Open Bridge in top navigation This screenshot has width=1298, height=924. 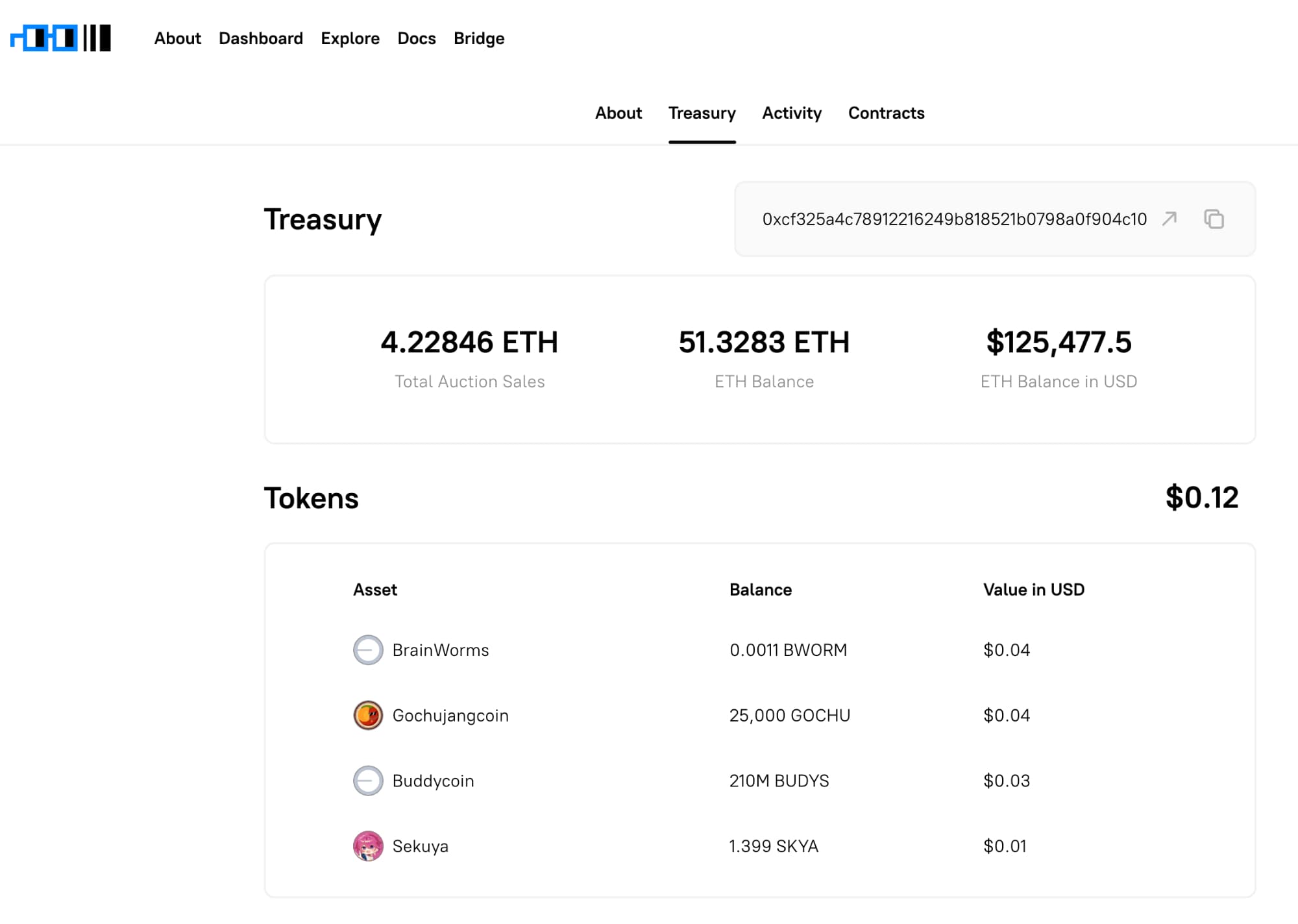(478, 38)
